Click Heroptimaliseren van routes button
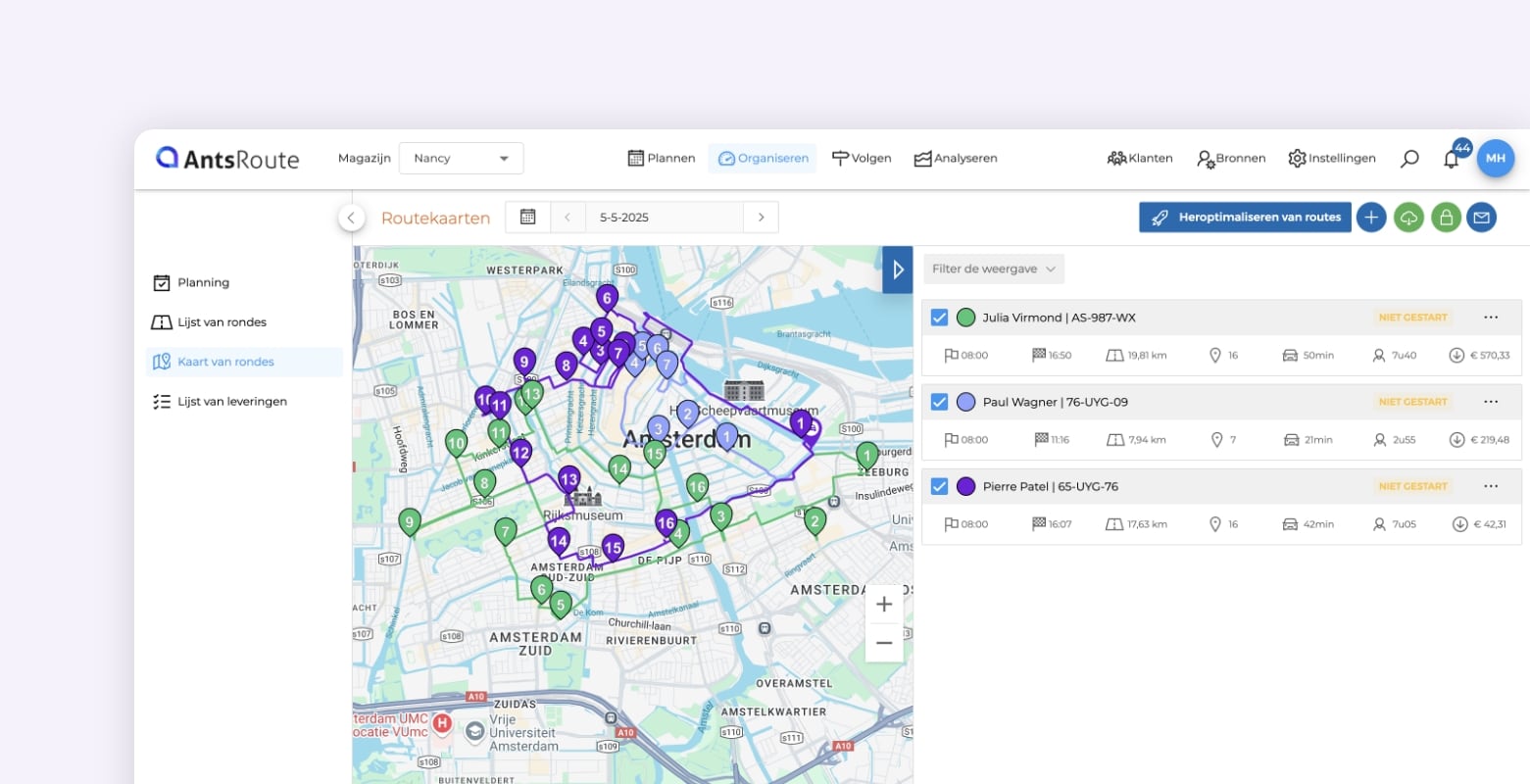 (1245, 218)
